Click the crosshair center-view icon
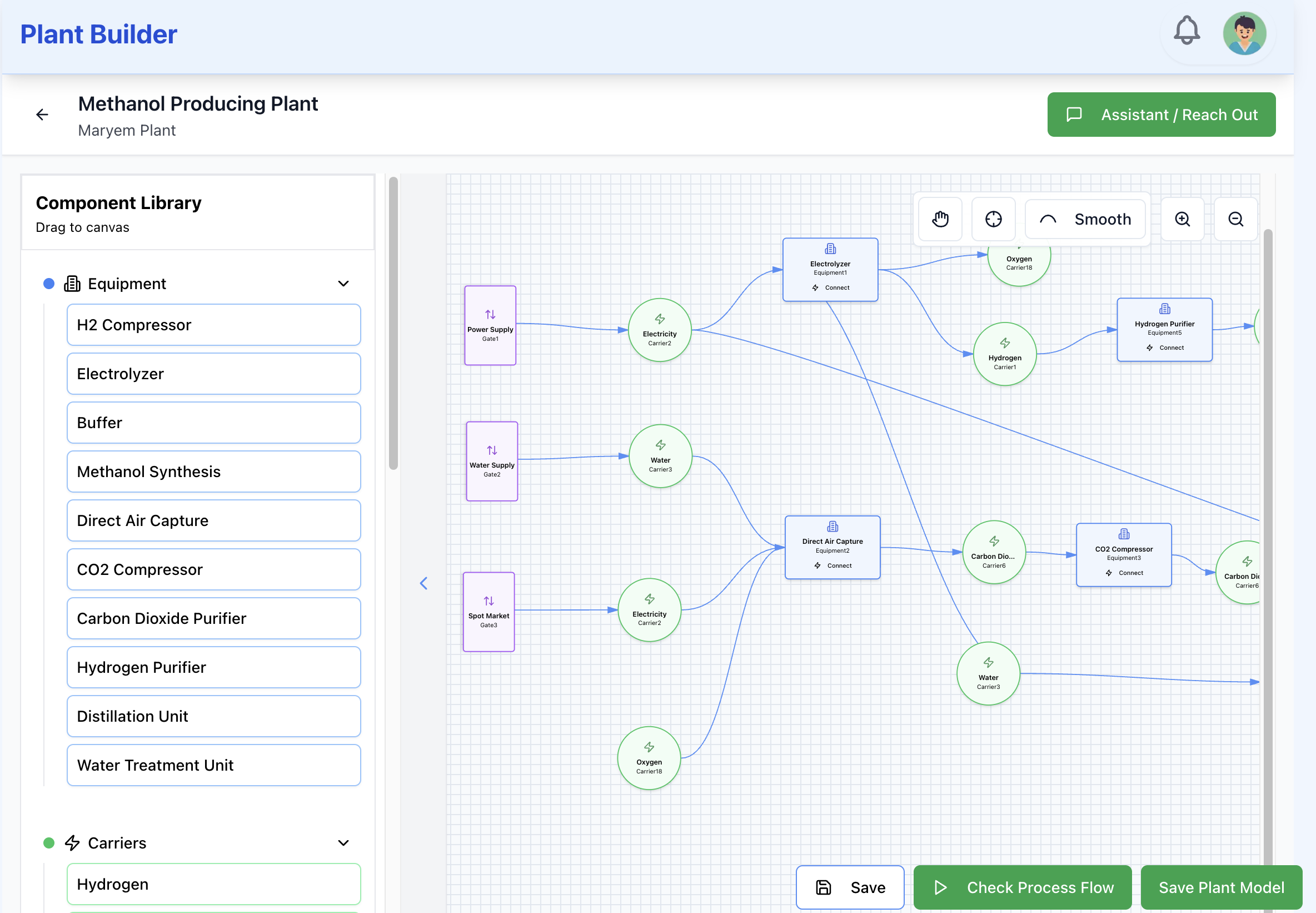Screen dimensions: 1316x913 (x=993, y=219)
